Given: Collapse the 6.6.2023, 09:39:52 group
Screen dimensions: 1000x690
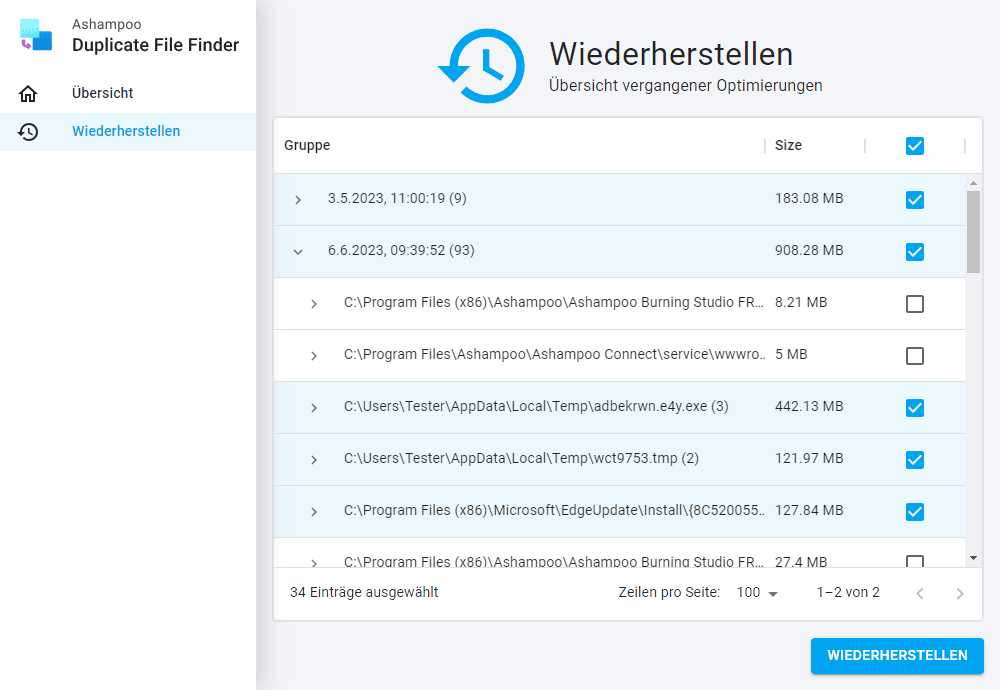Looking at the screenshot, I should click(x=298, y=252).
